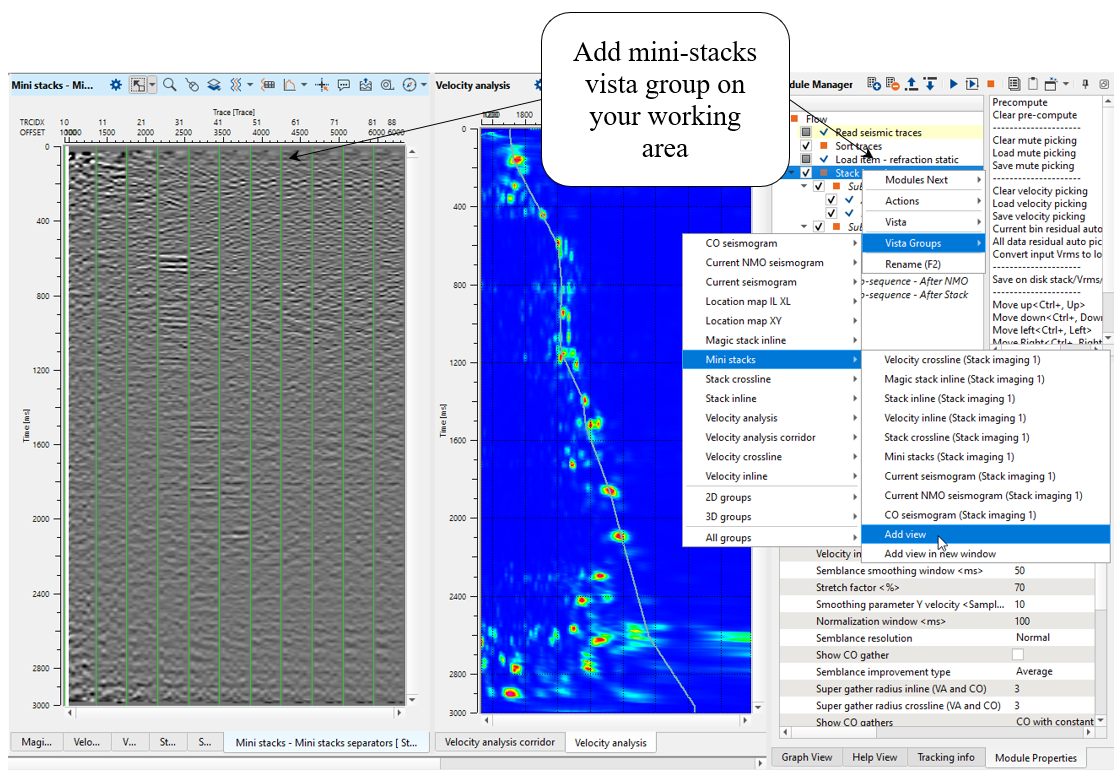Open the Help View tab
Screen dimensions: 1116x770
[x=875, y=757]
